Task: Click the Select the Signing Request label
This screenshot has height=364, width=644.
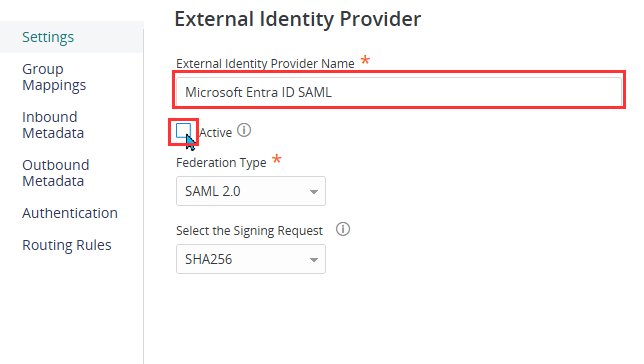Action: (249, 231)
